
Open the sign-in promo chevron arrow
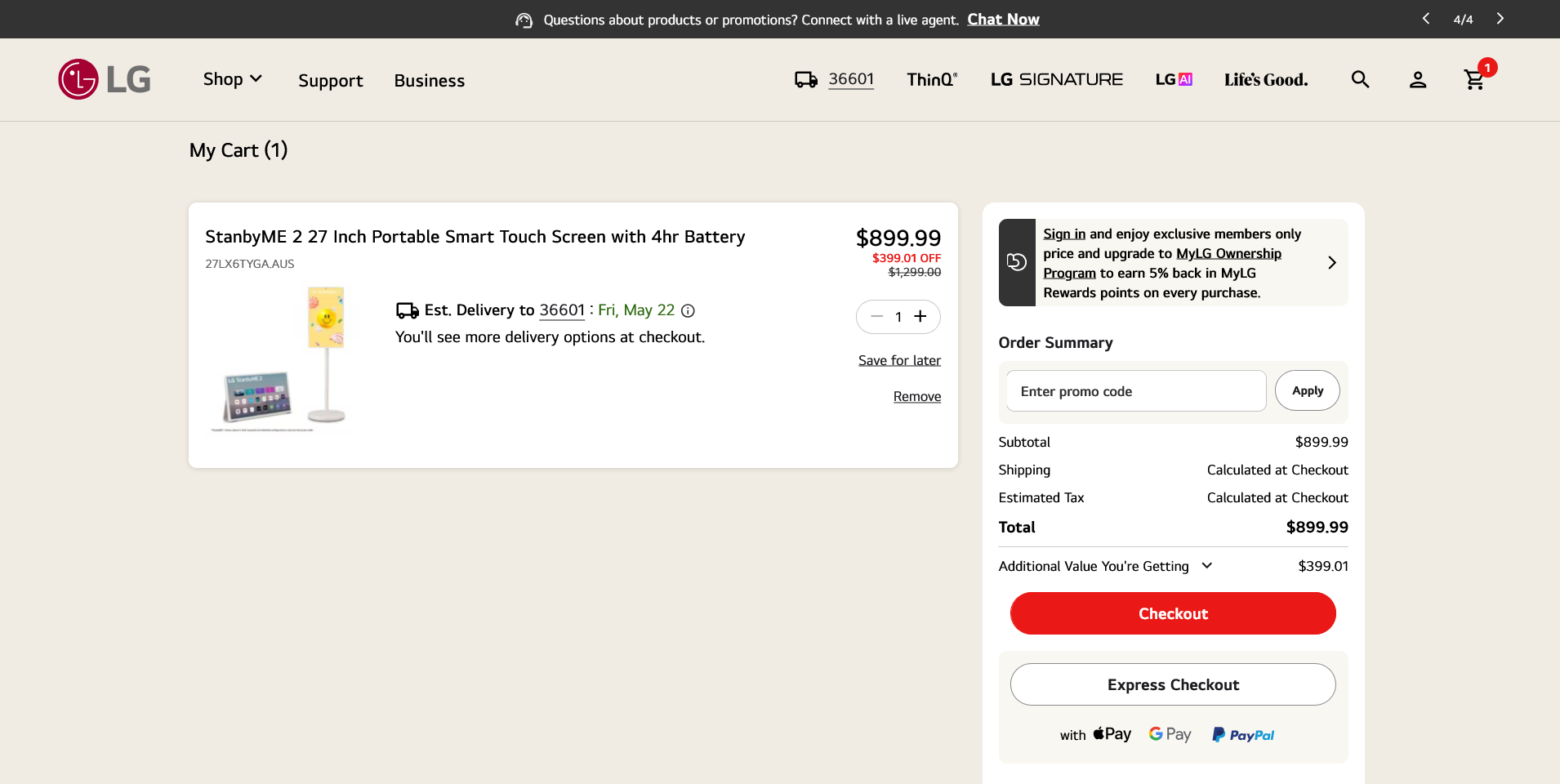click(x=1332, y=262)
